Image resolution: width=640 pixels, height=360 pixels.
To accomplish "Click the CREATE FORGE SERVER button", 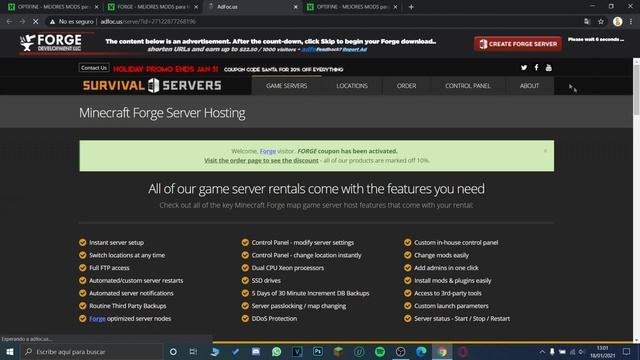I will point(518,44).
